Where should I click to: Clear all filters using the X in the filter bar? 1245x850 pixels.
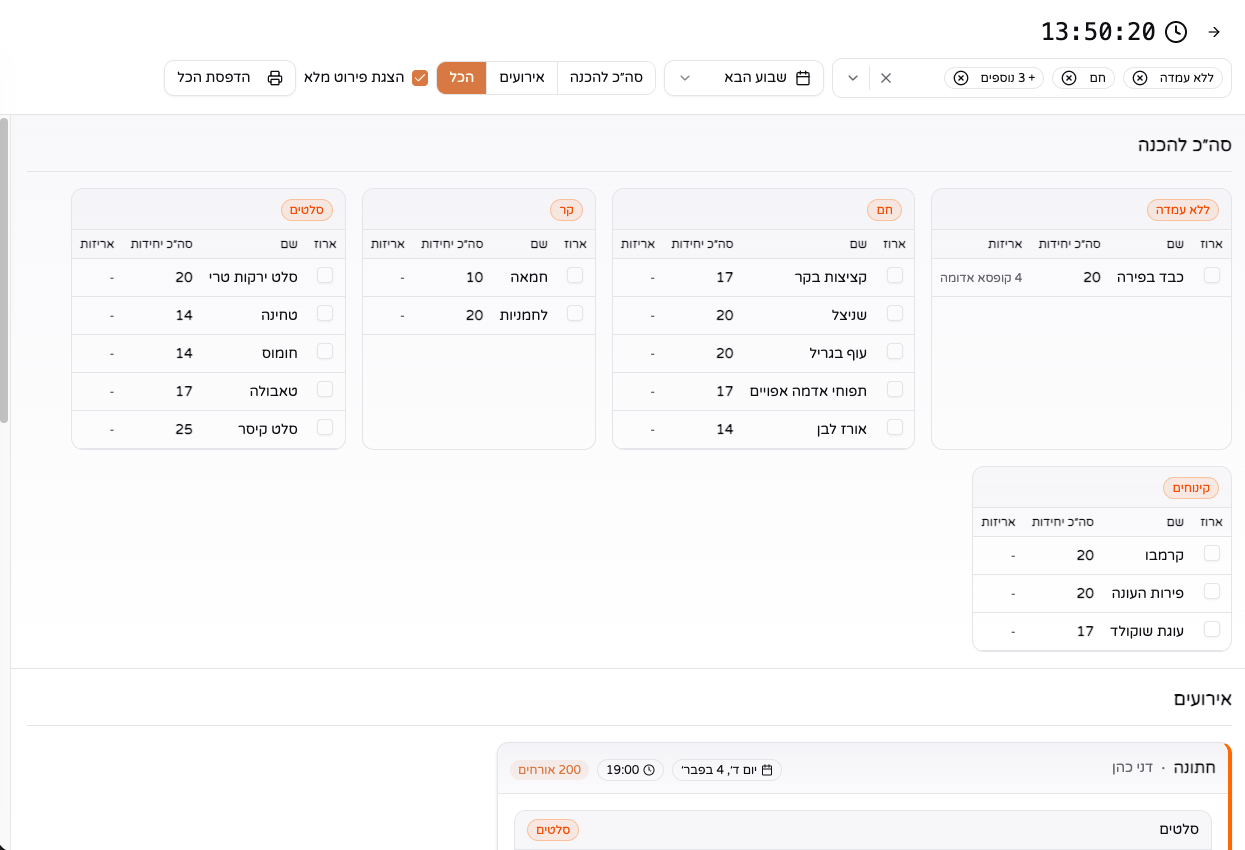pyautogui.click(x=885, y=77)
